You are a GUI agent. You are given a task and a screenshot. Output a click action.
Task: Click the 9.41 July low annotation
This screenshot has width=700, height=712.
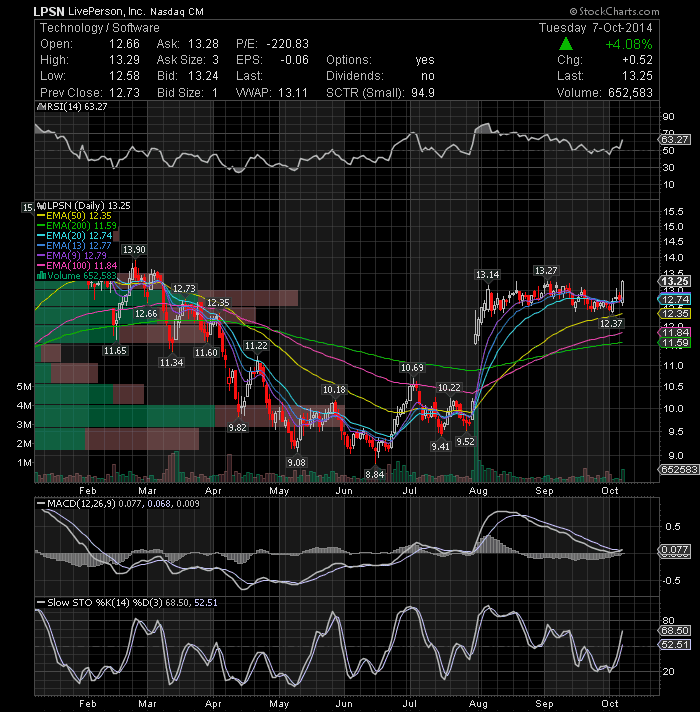click(x=440, y=446)
